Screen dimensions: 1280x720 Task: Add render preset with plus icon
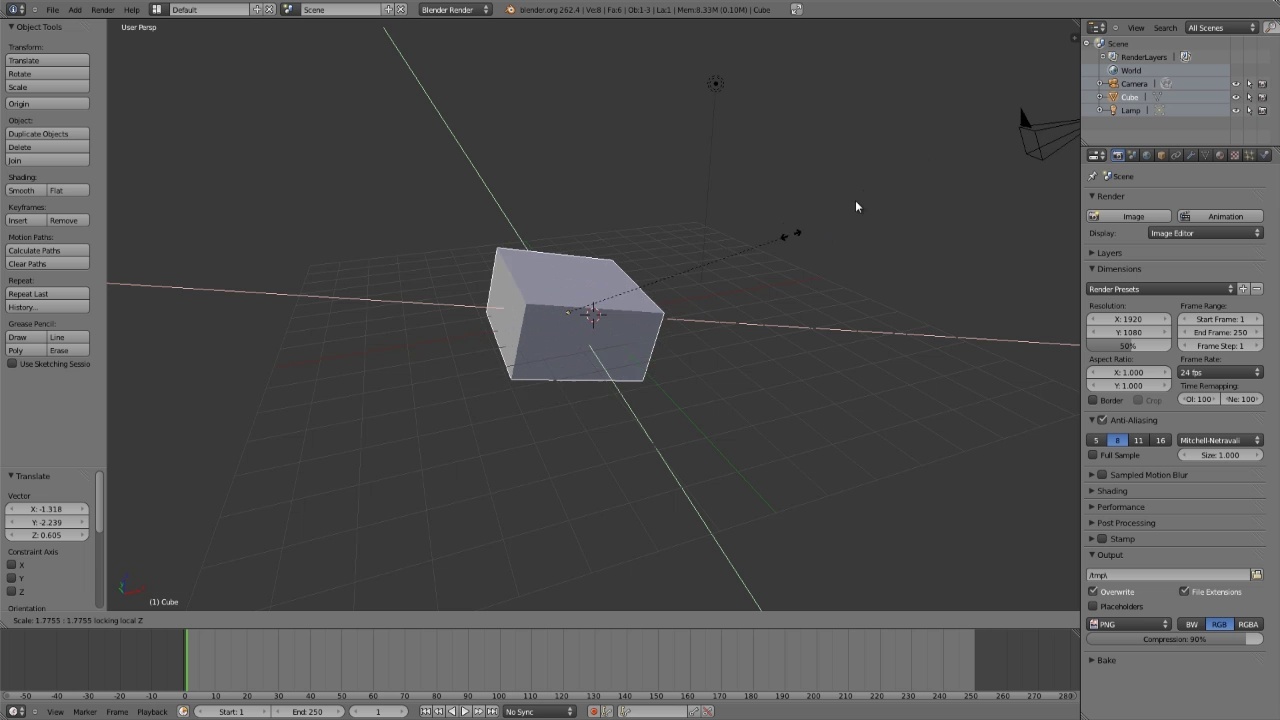tap(1243, 289)
